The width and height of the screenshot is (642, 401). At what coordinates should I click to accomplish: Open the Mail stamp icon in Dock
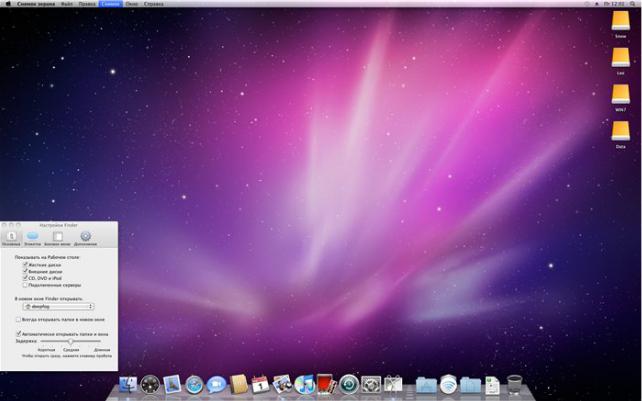point(172,385)
